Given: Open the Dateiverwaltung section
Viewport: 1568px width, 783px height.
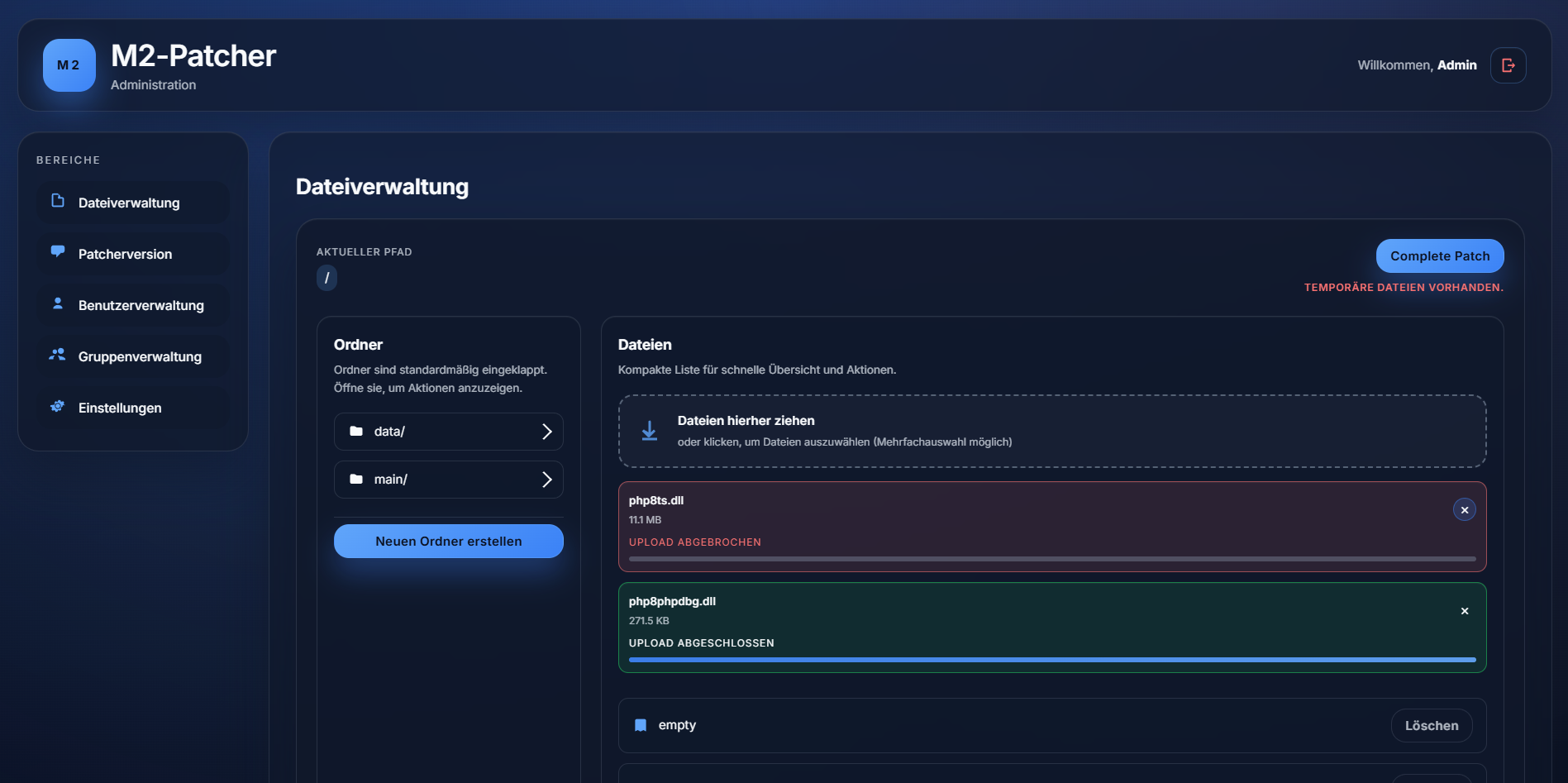Looking at the screenshot, I should pos(133,203).
